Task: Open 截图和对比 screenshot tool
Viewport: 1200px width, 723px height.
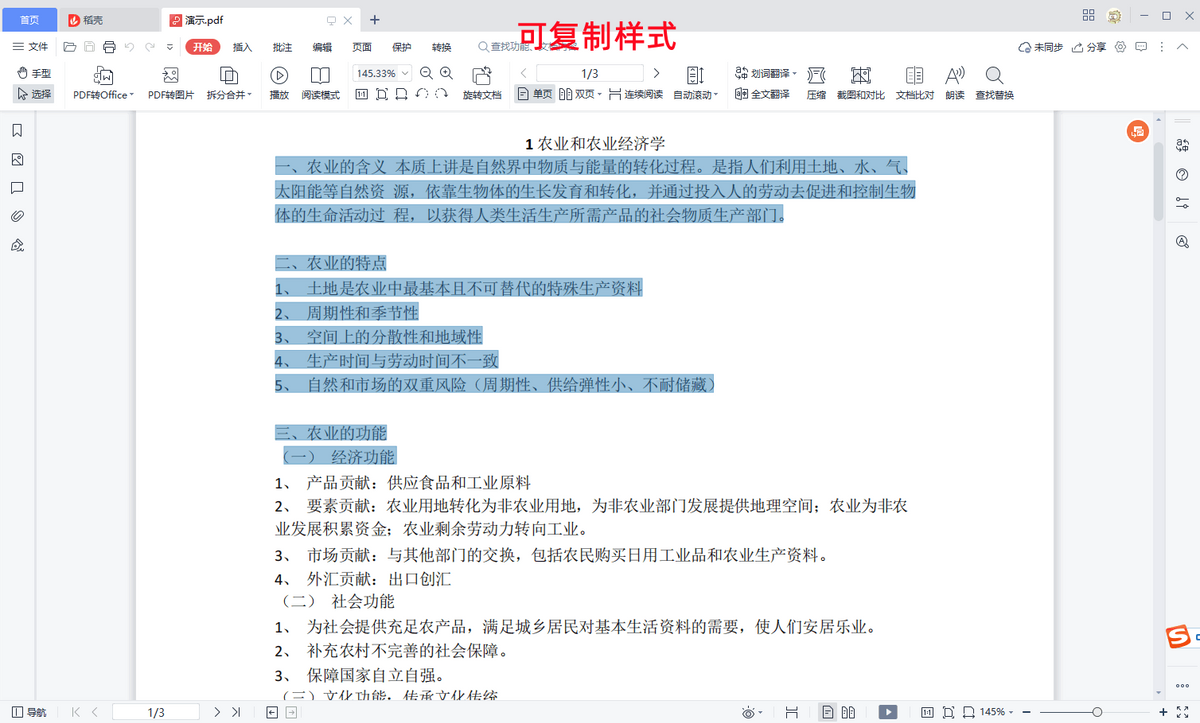Action: (860, 83)
